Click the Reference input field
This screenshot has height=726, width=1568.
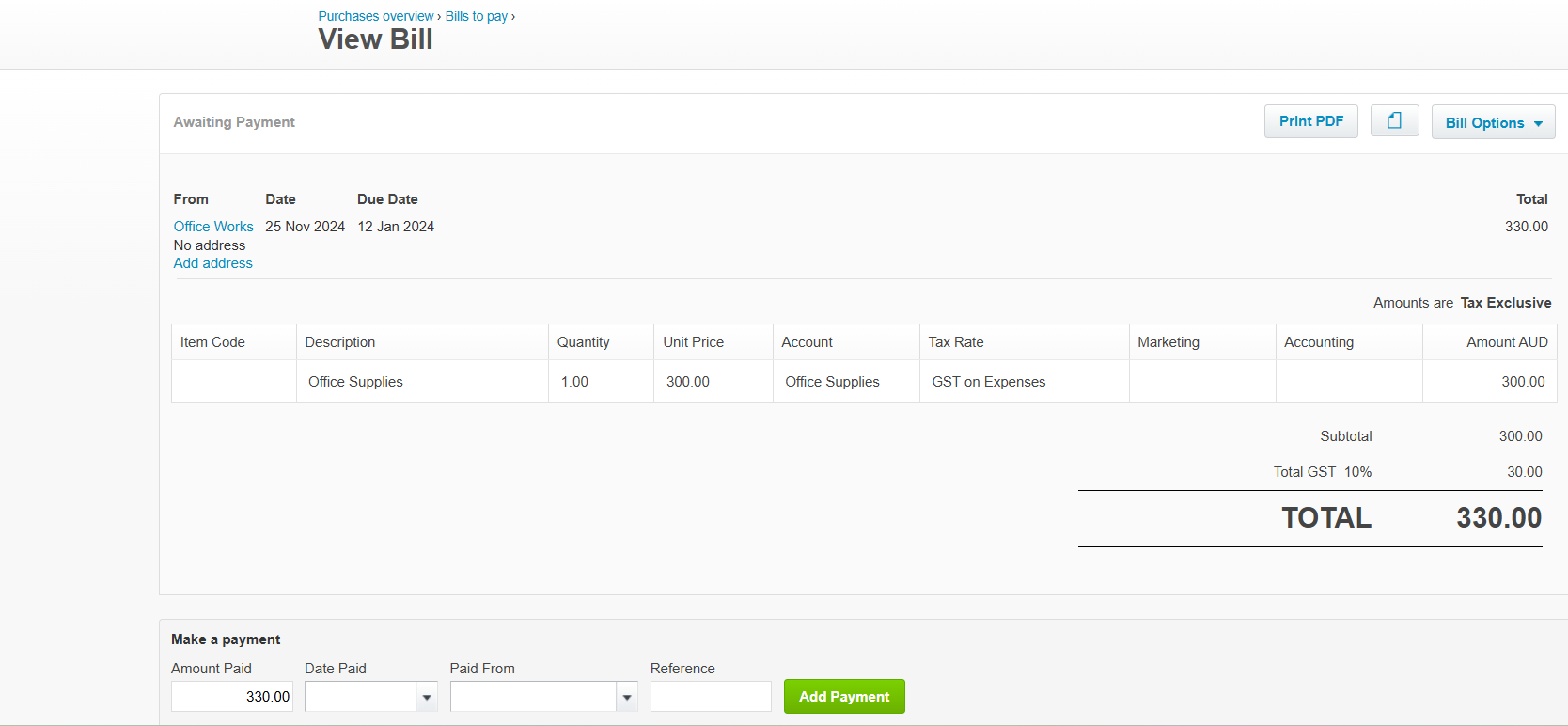click(x=711, y=697)
